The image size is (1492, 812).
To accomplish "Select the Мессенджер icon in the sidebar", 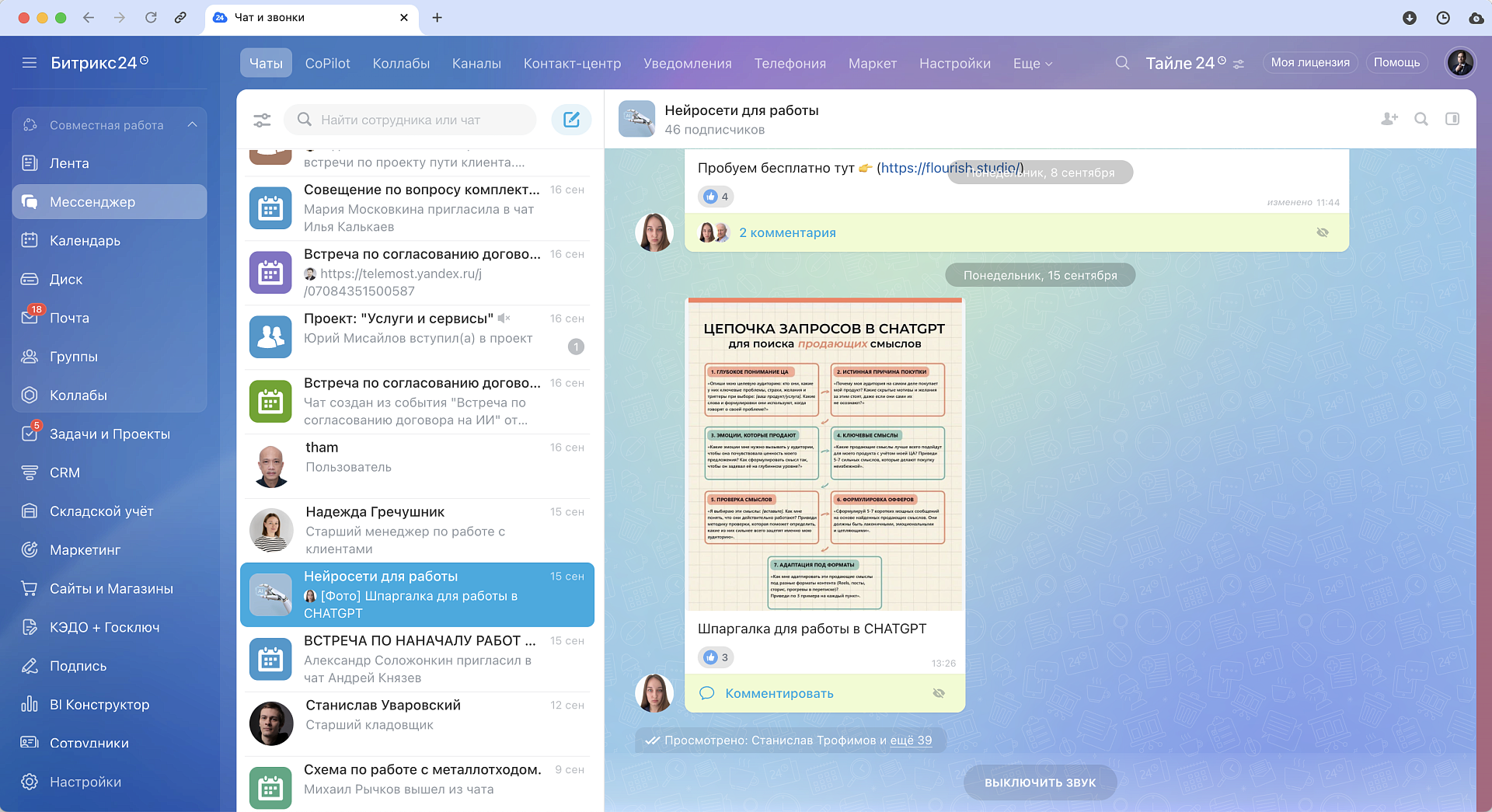I will click(29, 201).
